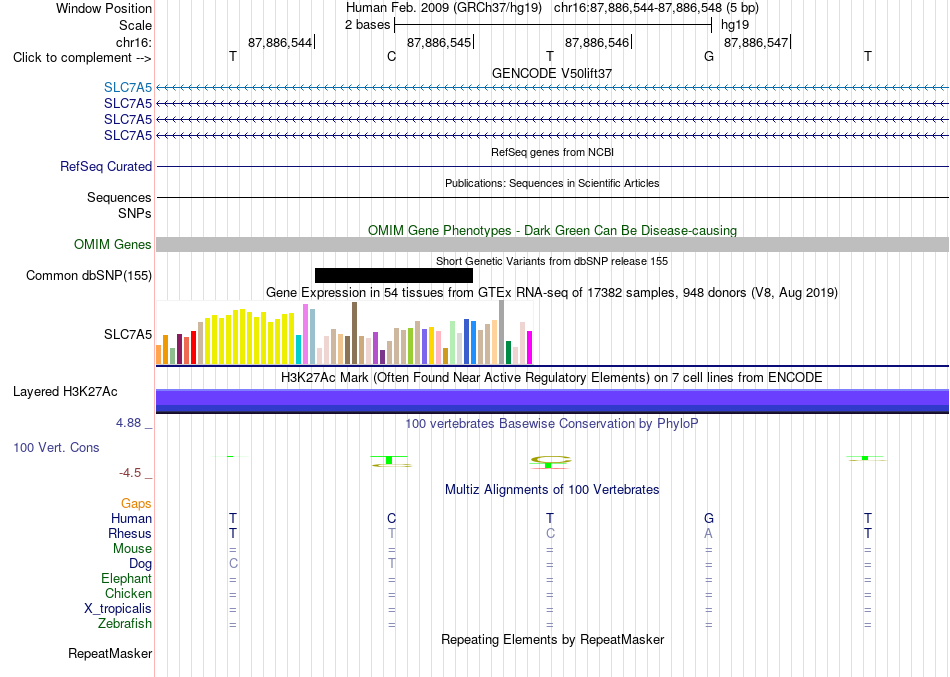The width and height of the screenshot is (950, 677).
Task: Click 'Short Genetic Variants from dbSNP' title
Action: click(x=552, y=261)
